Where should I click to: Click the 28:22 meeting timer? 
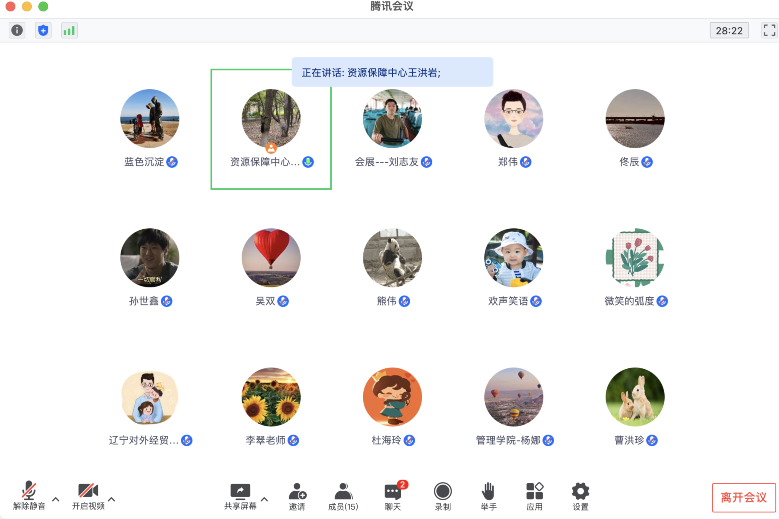tap(729, 30)
